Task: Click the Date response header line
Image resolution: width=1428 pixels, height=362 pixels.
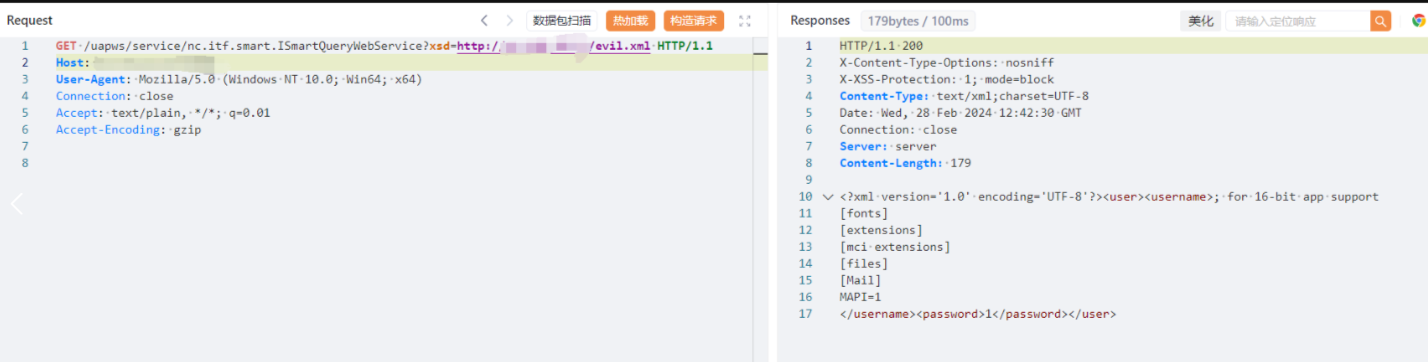Action: (x=960, y=113)
